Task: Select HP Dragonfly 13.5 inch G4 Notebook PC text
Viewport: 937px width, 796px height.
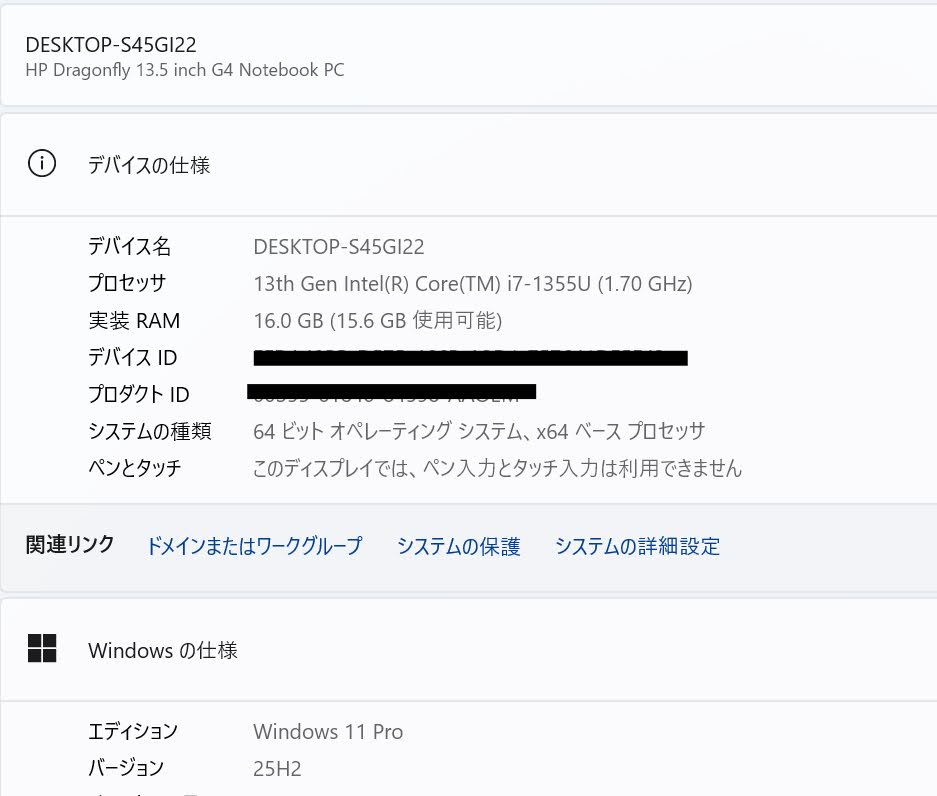Action: point(185,70)
